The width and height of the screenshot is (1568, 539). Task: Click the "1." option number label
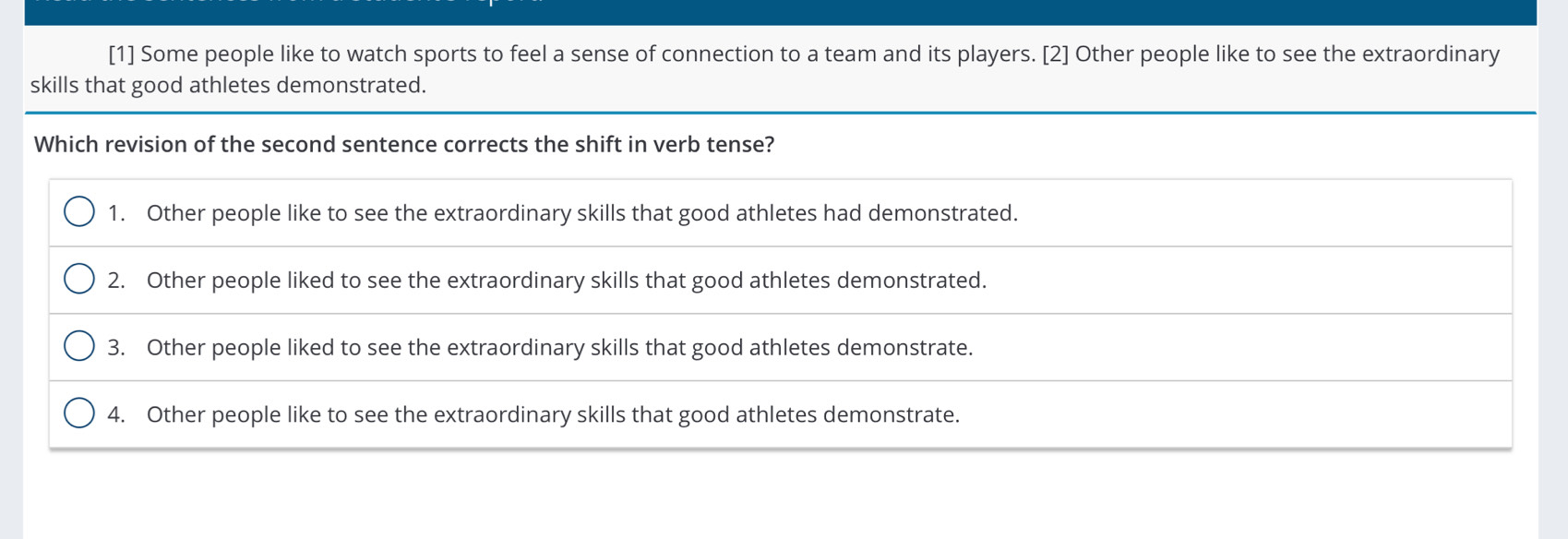pyautogui.click(x=116, y=213)
